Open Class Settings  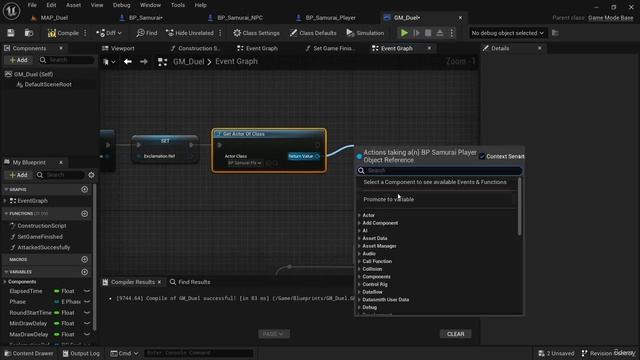coord(256,33)
